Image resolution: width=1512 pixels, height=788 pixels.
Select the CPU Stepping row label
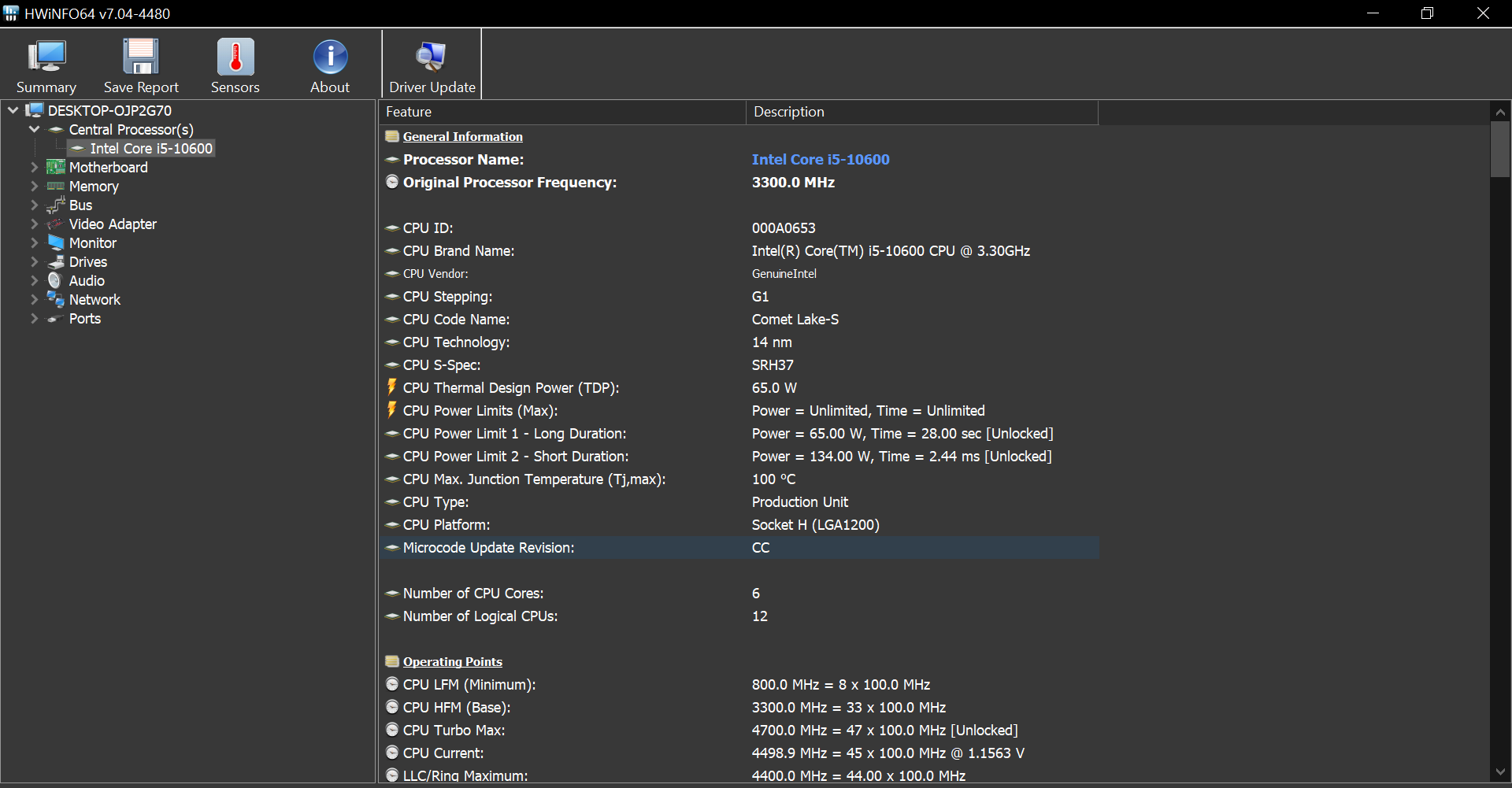(x=447, y=297)
